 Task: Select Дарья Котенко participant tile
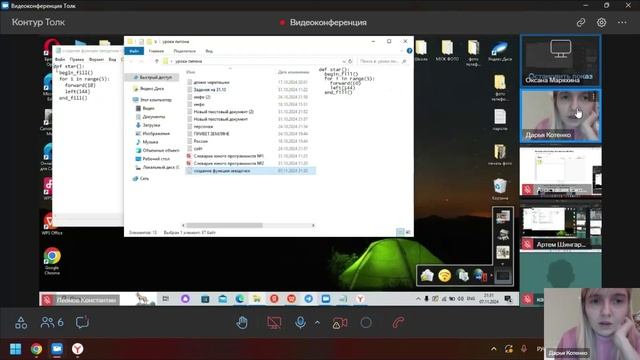tap(560, 116)
